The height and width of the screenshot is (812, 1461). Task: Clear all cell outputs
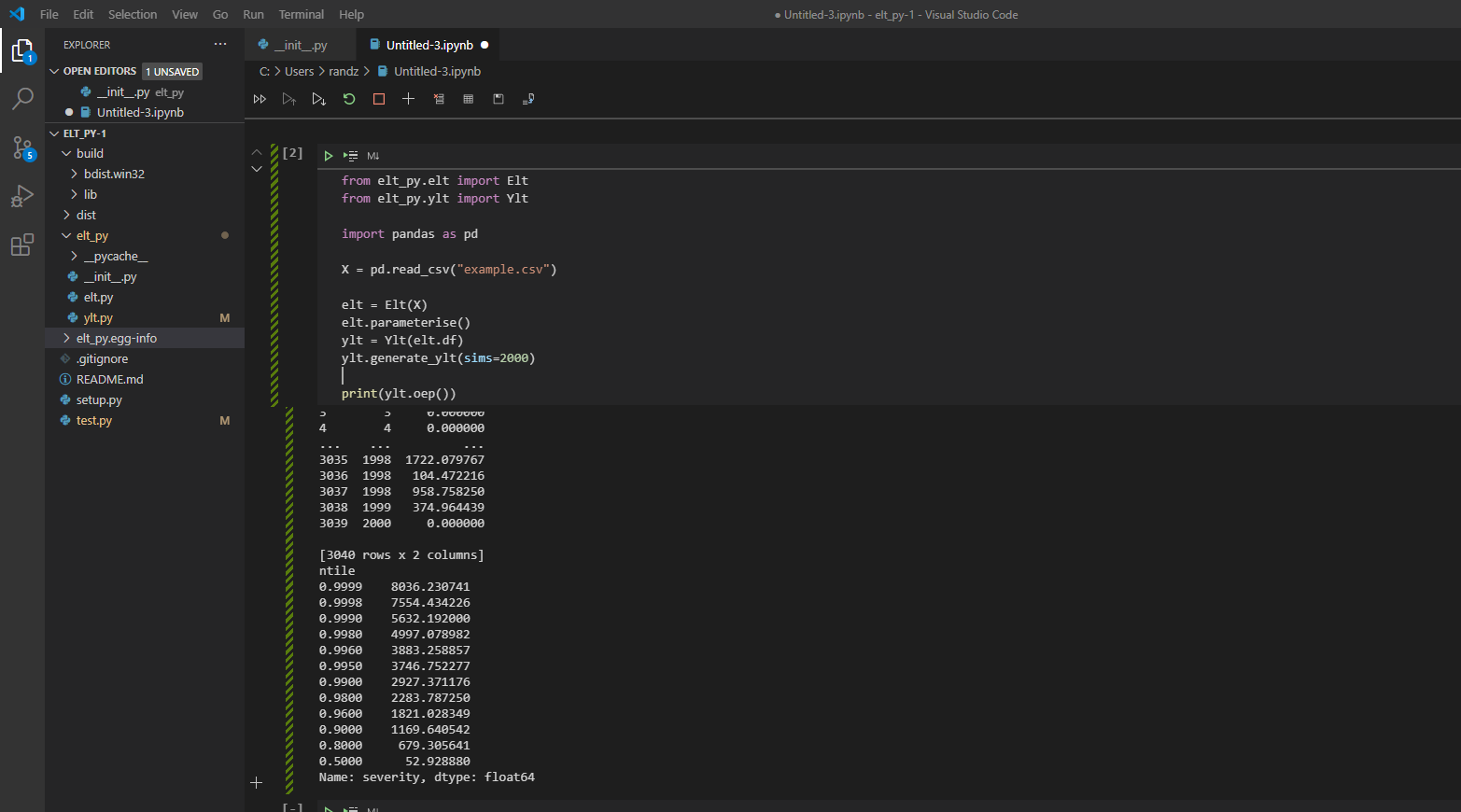pos(439,99)
